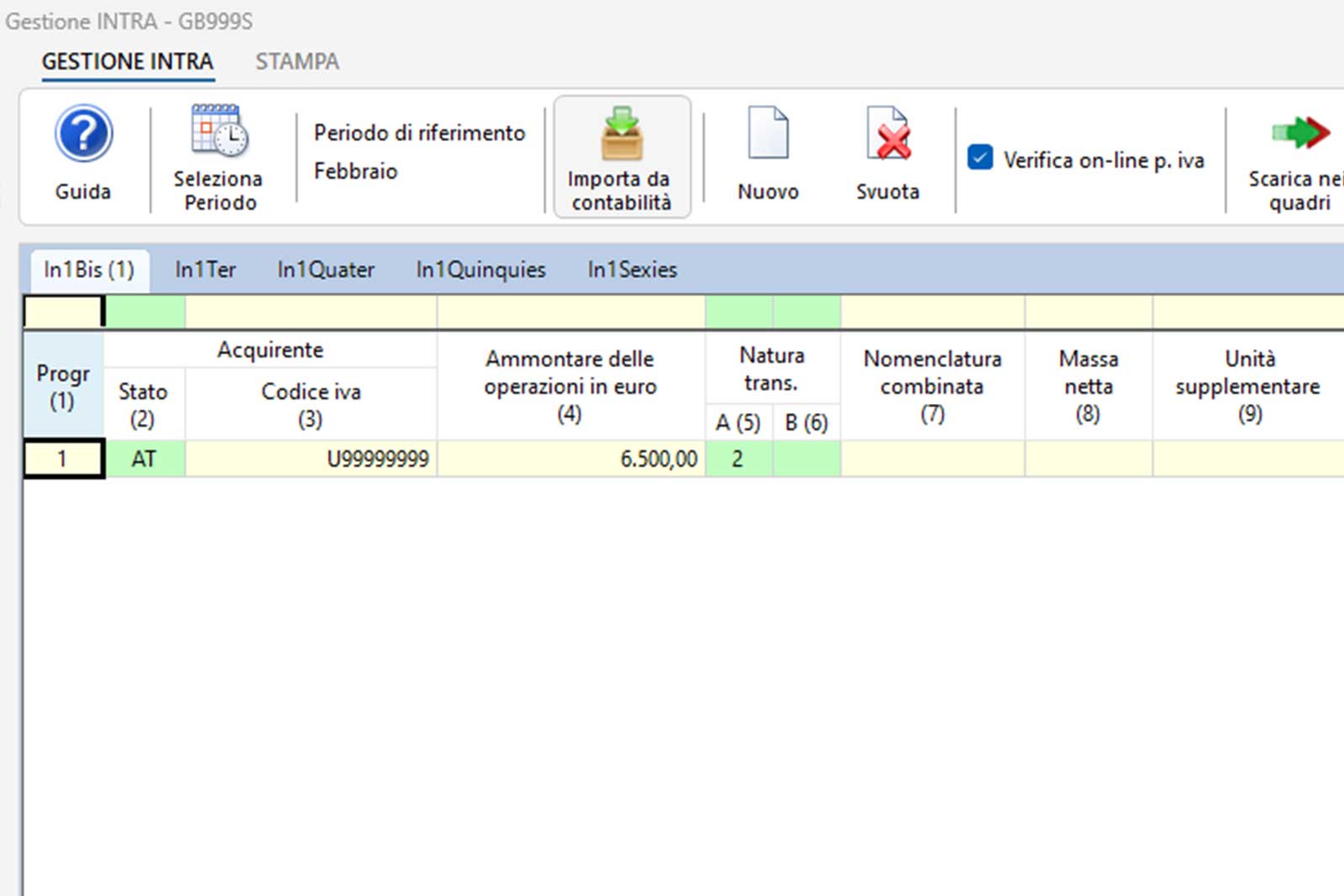Viewport: 1344px width, 896px height.
Task: Select the amount cell 6.500,00
Action: [x=570, y=459]
